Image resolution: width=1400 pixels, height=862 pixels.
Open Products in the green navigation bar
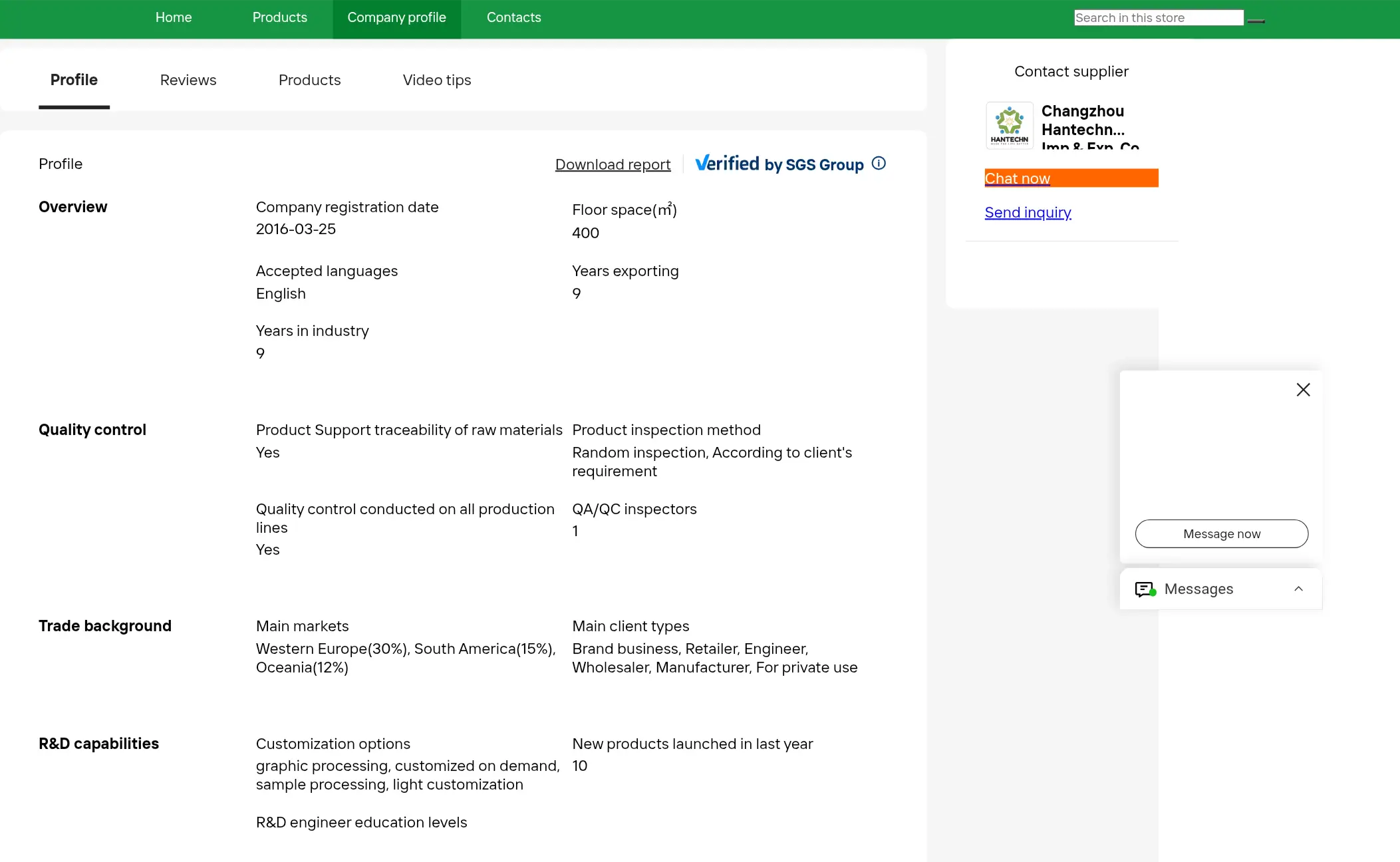coord(279,17)
